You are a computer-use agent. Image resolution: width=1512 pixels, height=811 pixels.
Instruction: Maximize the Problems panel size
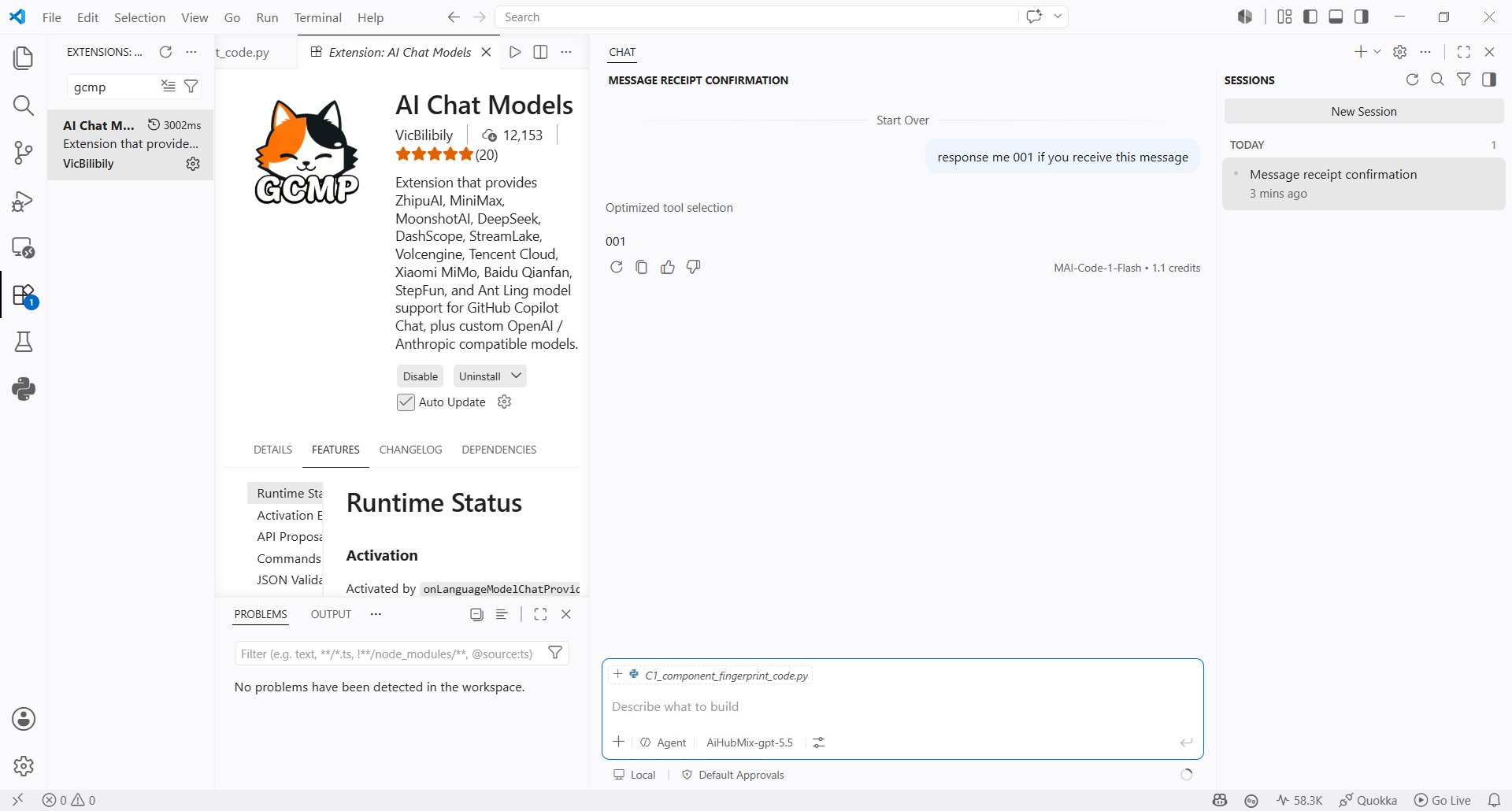[540, 614]
